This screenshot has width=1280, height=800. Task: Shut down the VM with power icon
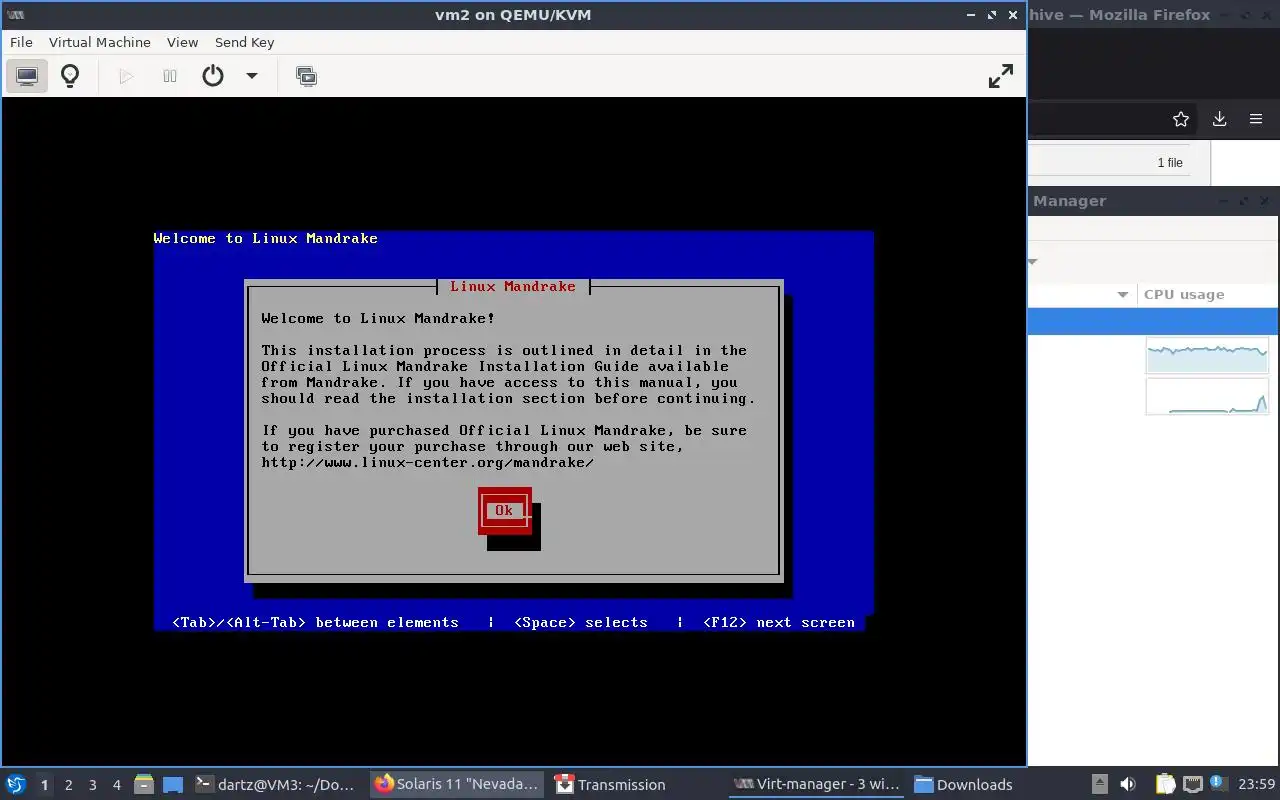[x=213, y=76]
